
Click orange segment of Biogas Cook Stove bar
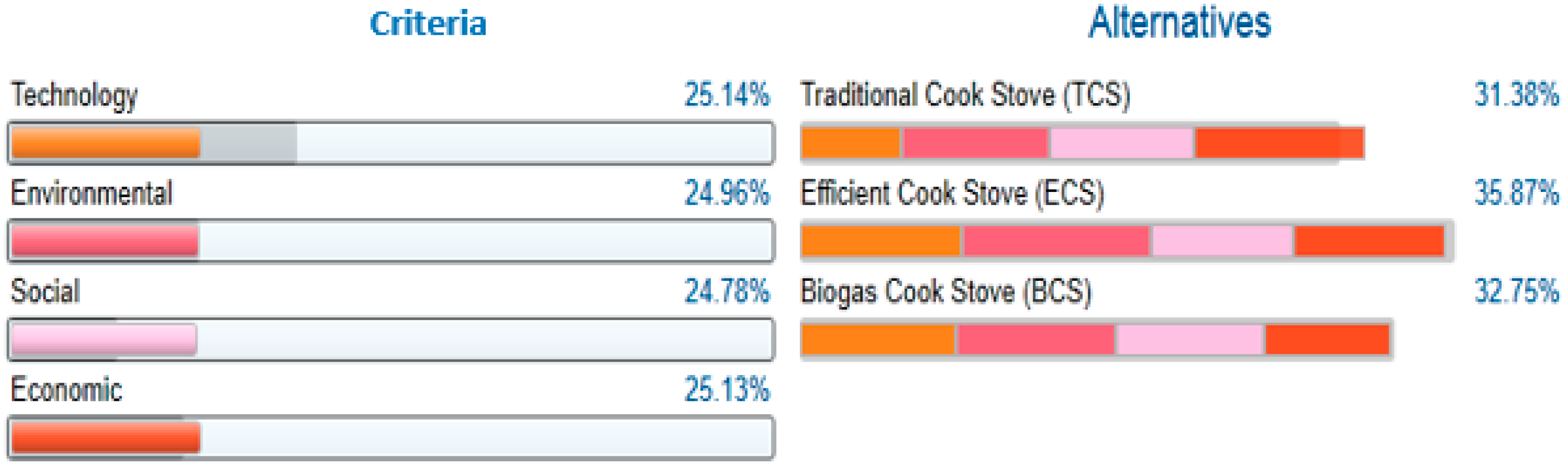tap(878, 339)
